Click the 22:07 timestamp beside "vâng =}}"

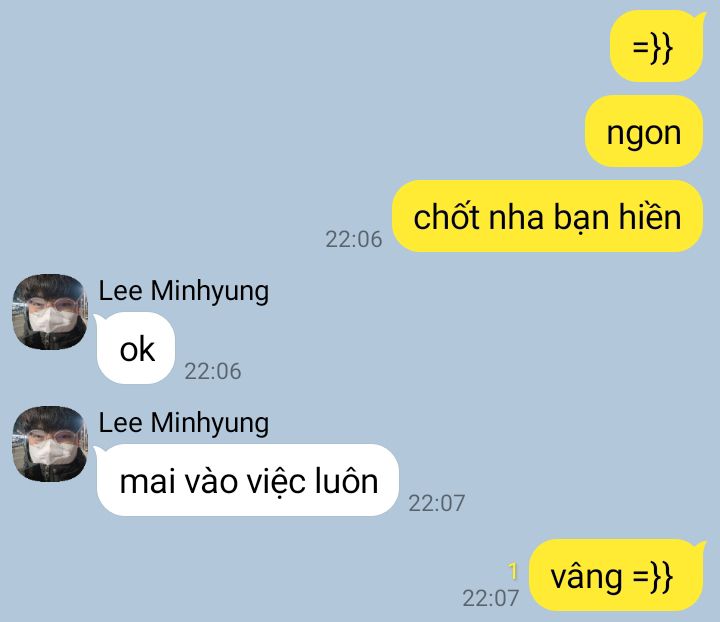click(x=490, y=598)
